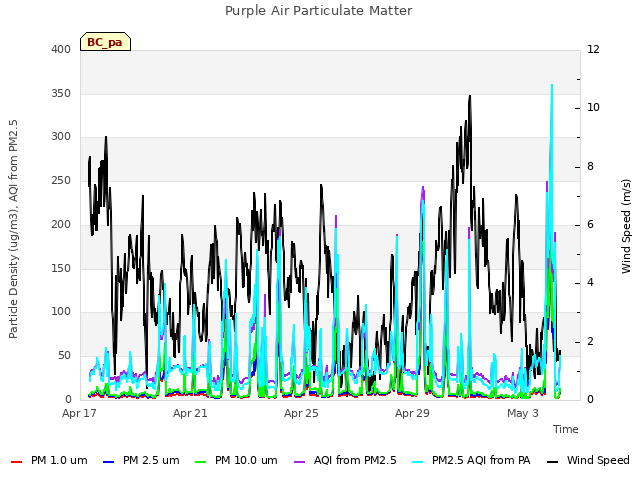This screenshot has height=480, width=640.
Task: Click the Apr 21 x-axis tick label
Action: point(190,413)
